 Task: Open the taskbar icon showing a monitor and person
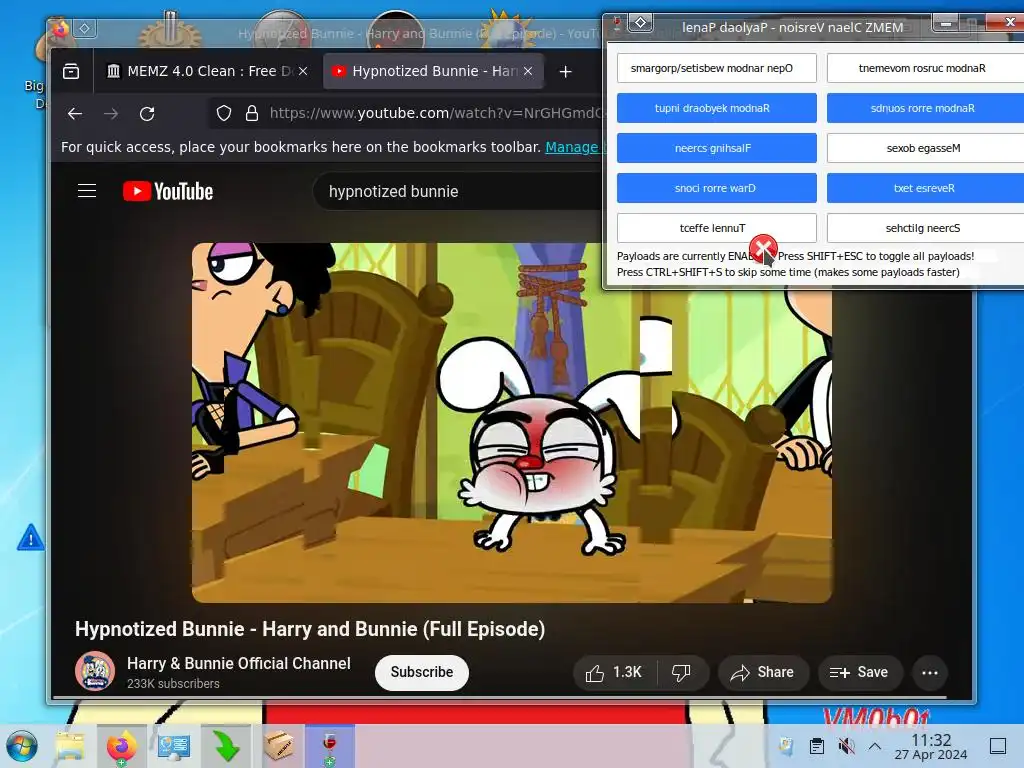(x=174, y=746)
